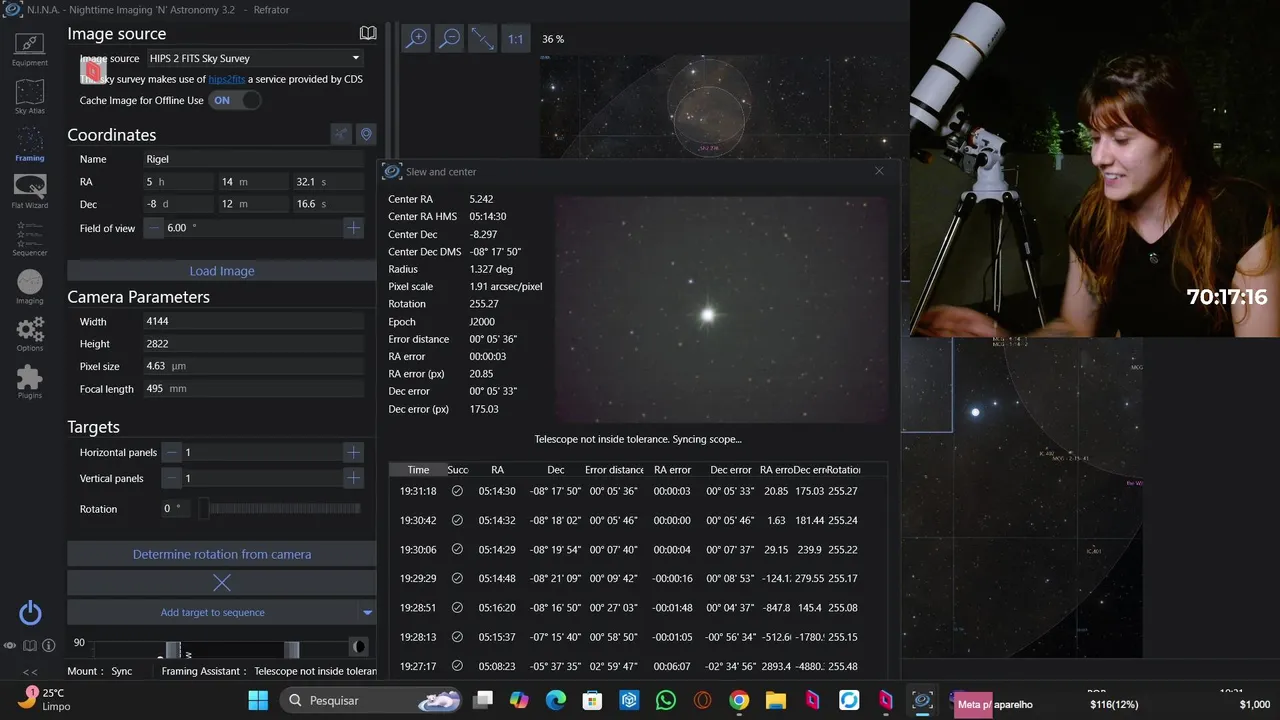1280x720 pixels.
Task: Increase Field of view with plus button
Action: pos(353,228)
